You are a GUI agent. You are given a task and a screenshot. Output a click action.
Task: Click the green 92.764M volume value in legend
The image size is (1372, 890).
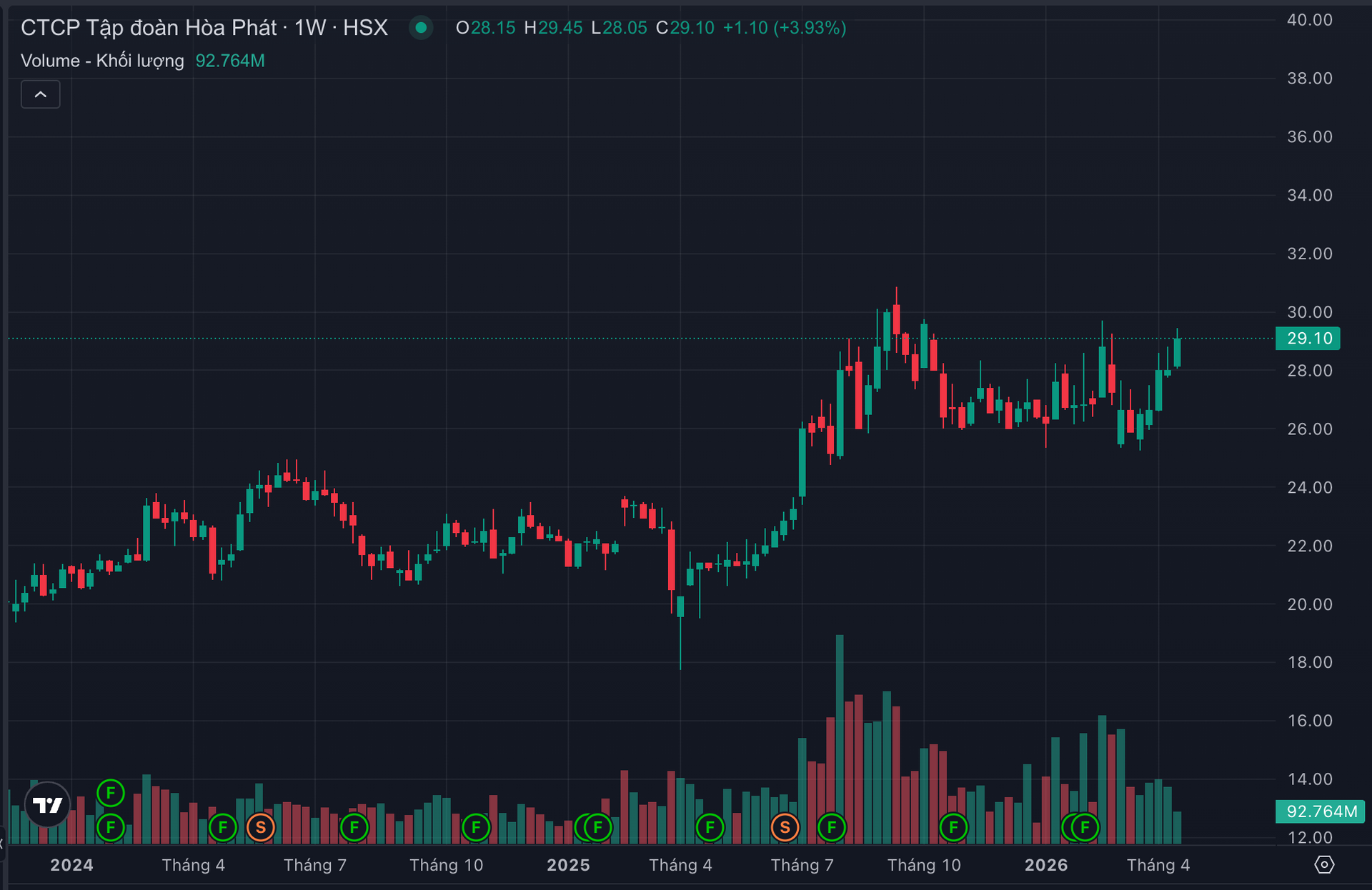[x=229, y=61]
